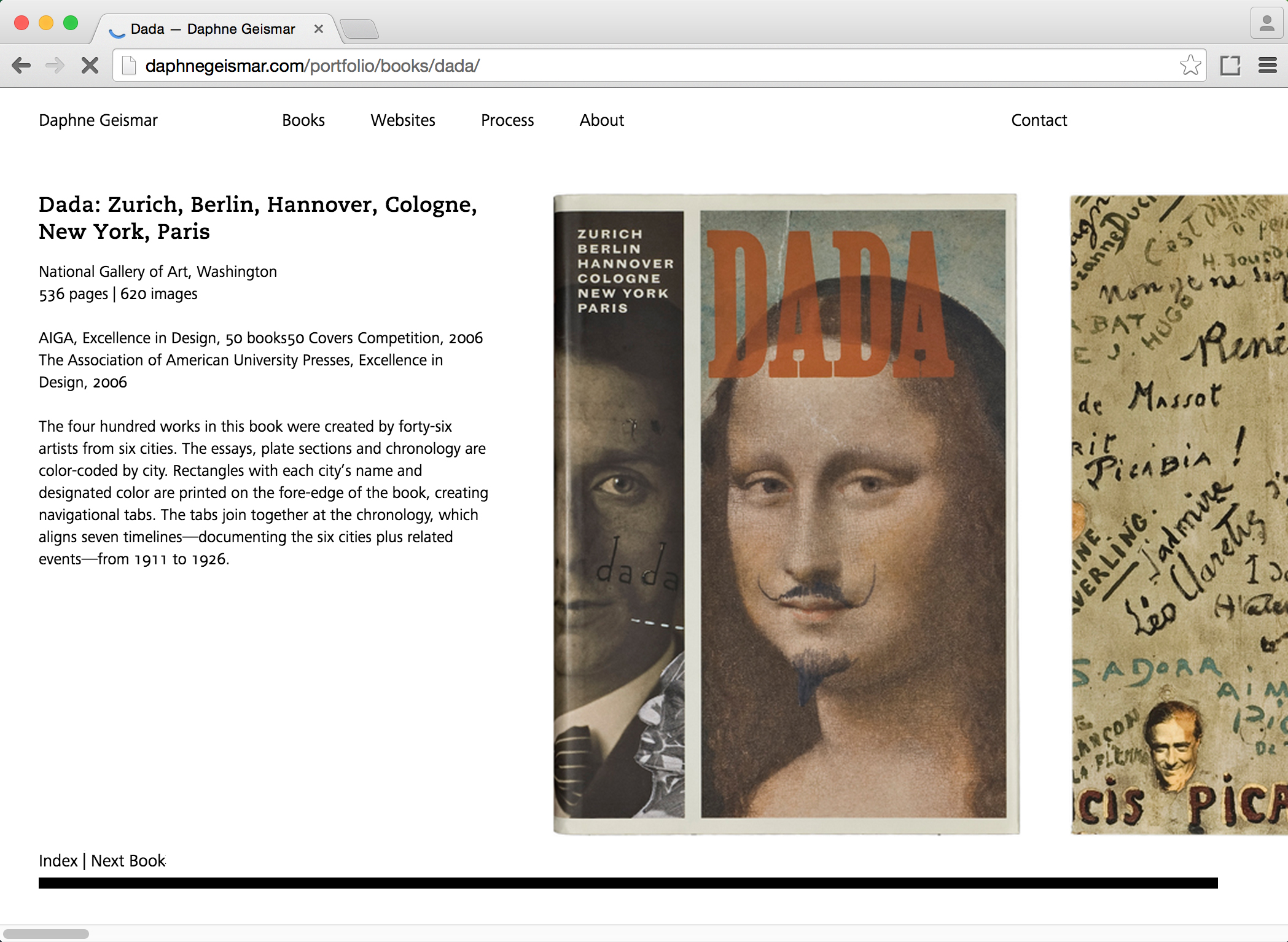
Task: Stop page loading with the X button
Action: pyautogui.click(x=90, y=65)
